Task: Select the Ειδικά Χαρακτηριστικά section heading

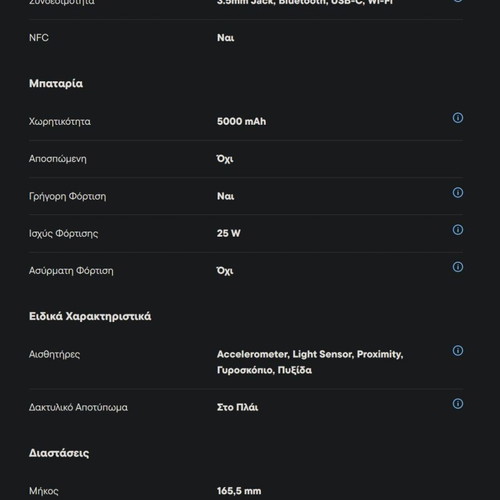Action: 90,316
